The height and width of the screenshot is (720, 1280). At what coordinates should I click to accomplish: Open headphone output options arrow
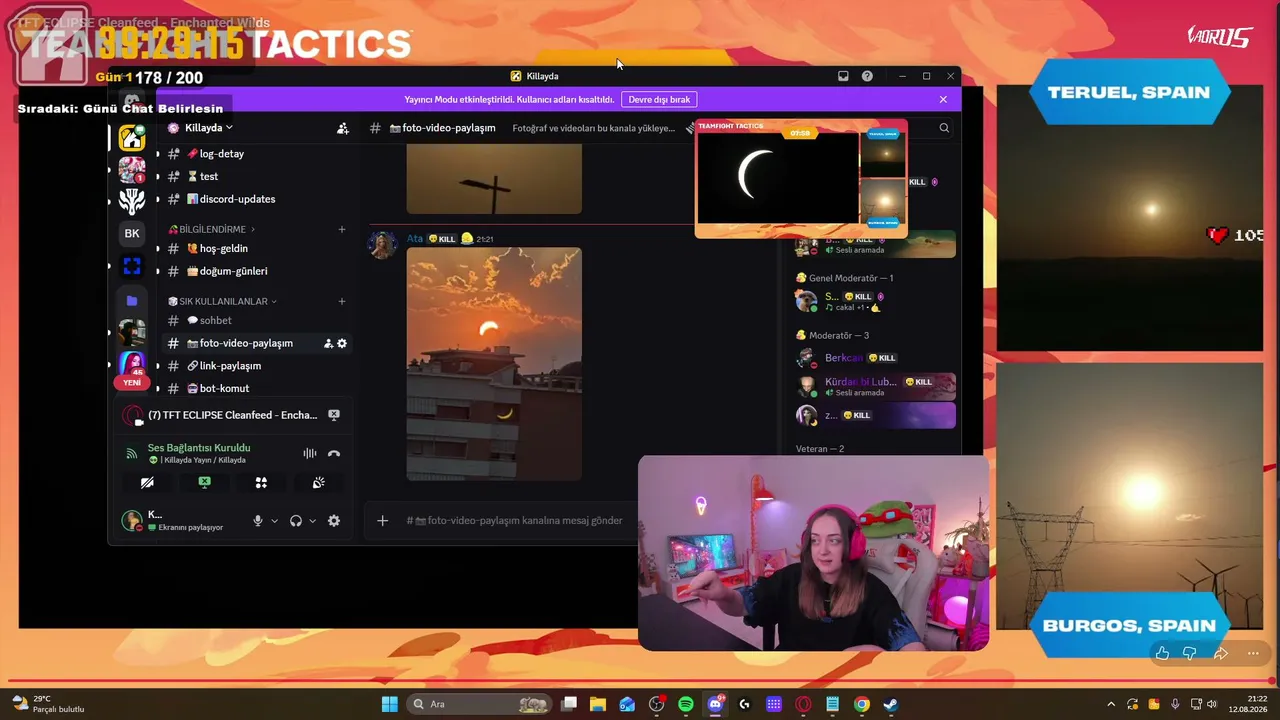click(x=312, y=521)
